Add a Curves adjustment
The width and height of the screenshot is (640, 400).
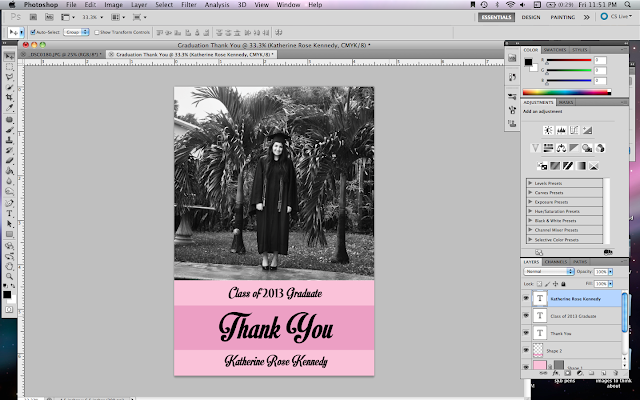pyautogui.click(x=574, y=130)
